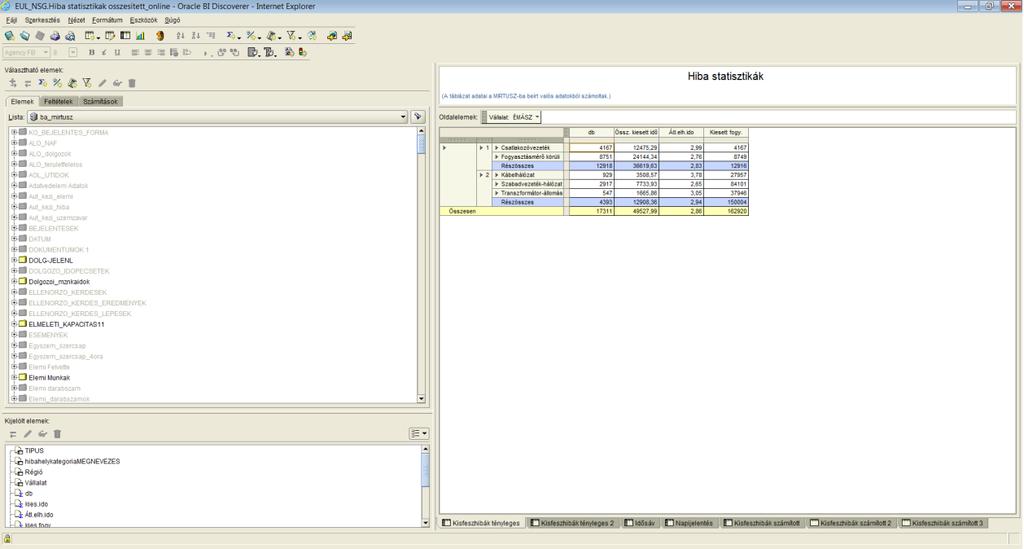
Task: Click the Összesen total row label
Action: (x=462, y=212)
